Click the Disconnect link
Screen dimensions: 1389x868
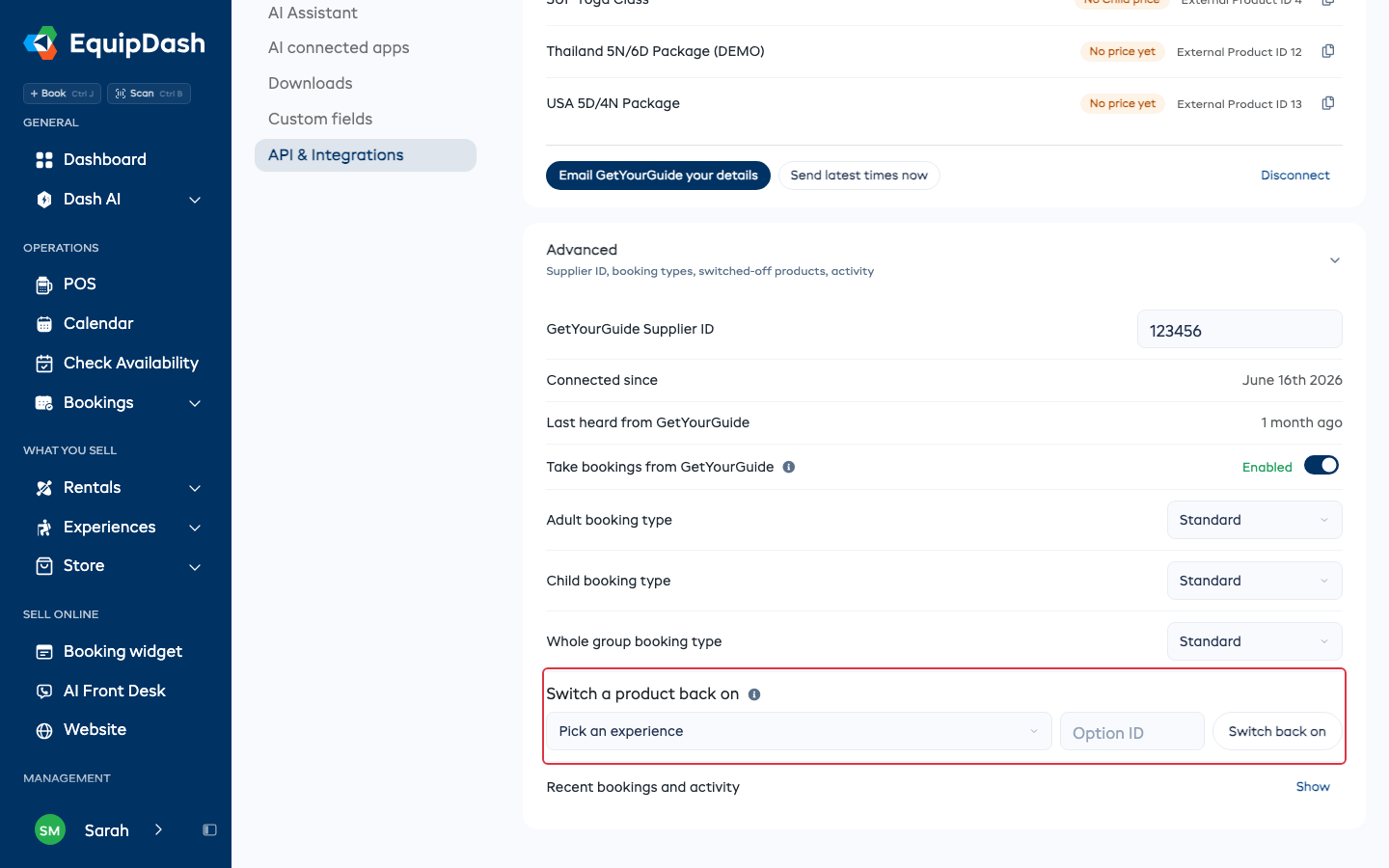pyautogui.click(x=1294, y=176)
